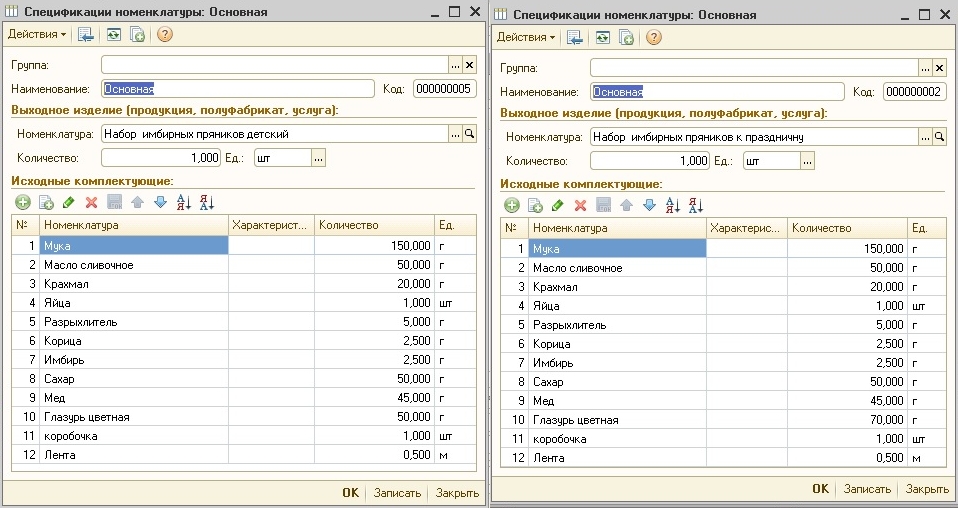The height and width of the screenshot is (508, 958).
Task: Click Закрыть button in right window
Action: 927,488
